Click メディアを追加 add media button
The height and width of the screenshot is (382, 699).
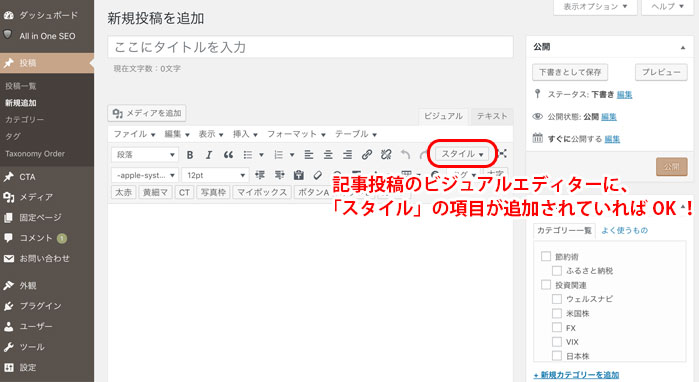tap(147, 113)
